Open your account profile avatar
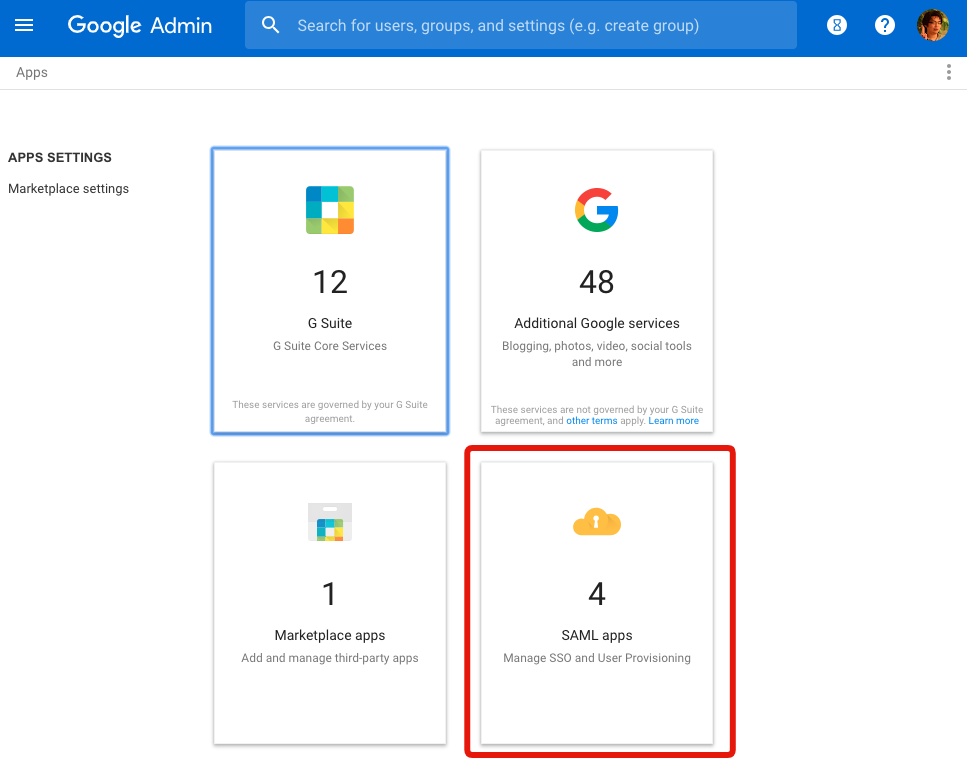This screenshot has width=967, height=769. point(932,25)
